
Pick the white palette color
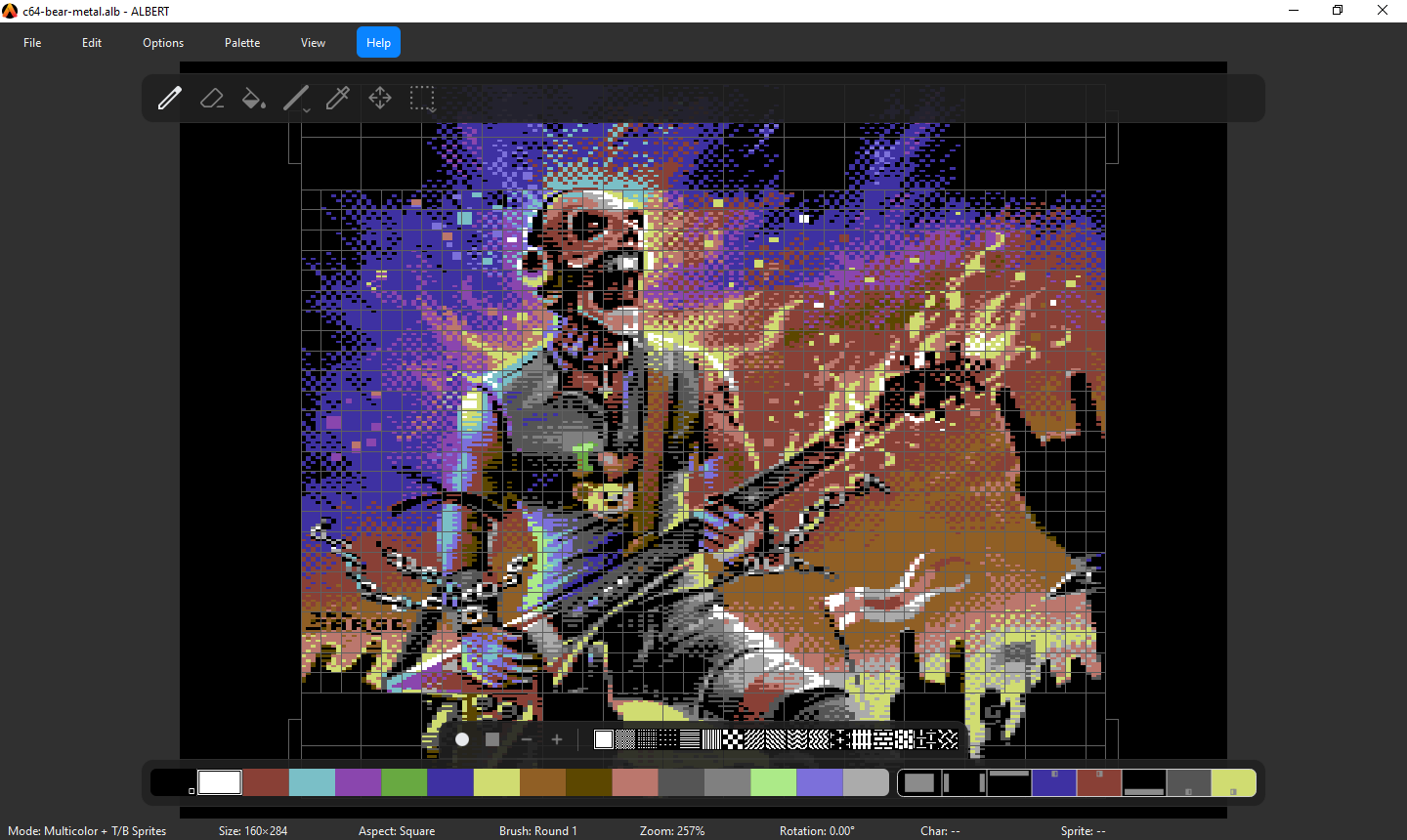tap(220, 782)
